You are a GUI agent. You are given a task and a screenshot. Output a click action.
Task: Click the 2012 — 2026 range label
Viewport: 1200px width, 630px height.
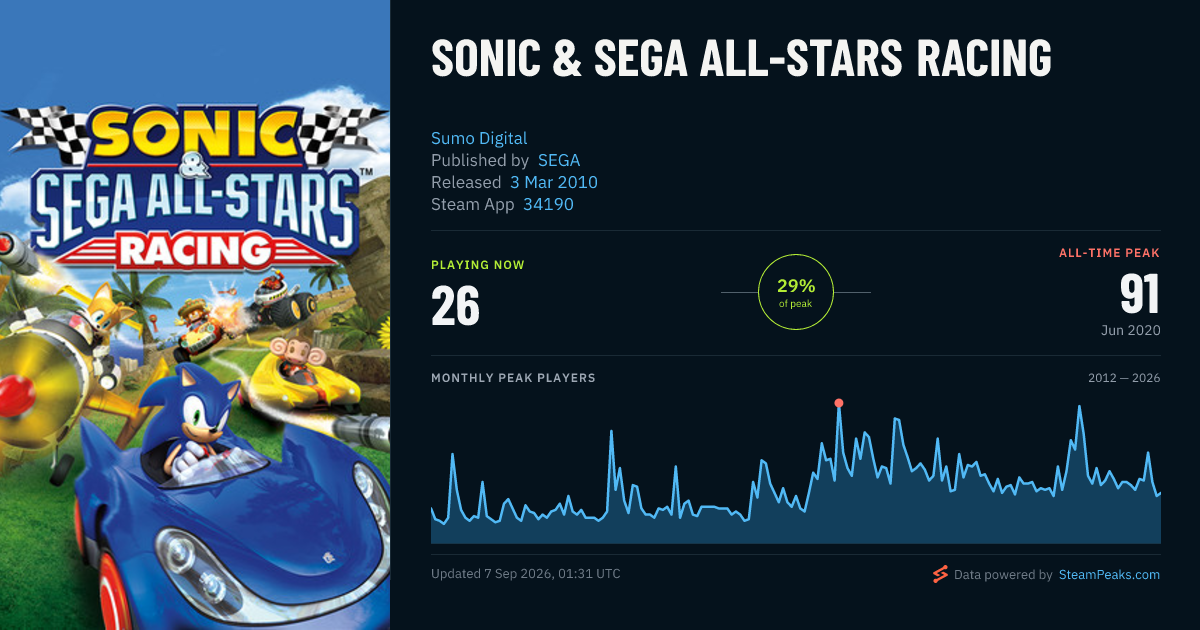pyautogui.click(x=1124, y=378)
